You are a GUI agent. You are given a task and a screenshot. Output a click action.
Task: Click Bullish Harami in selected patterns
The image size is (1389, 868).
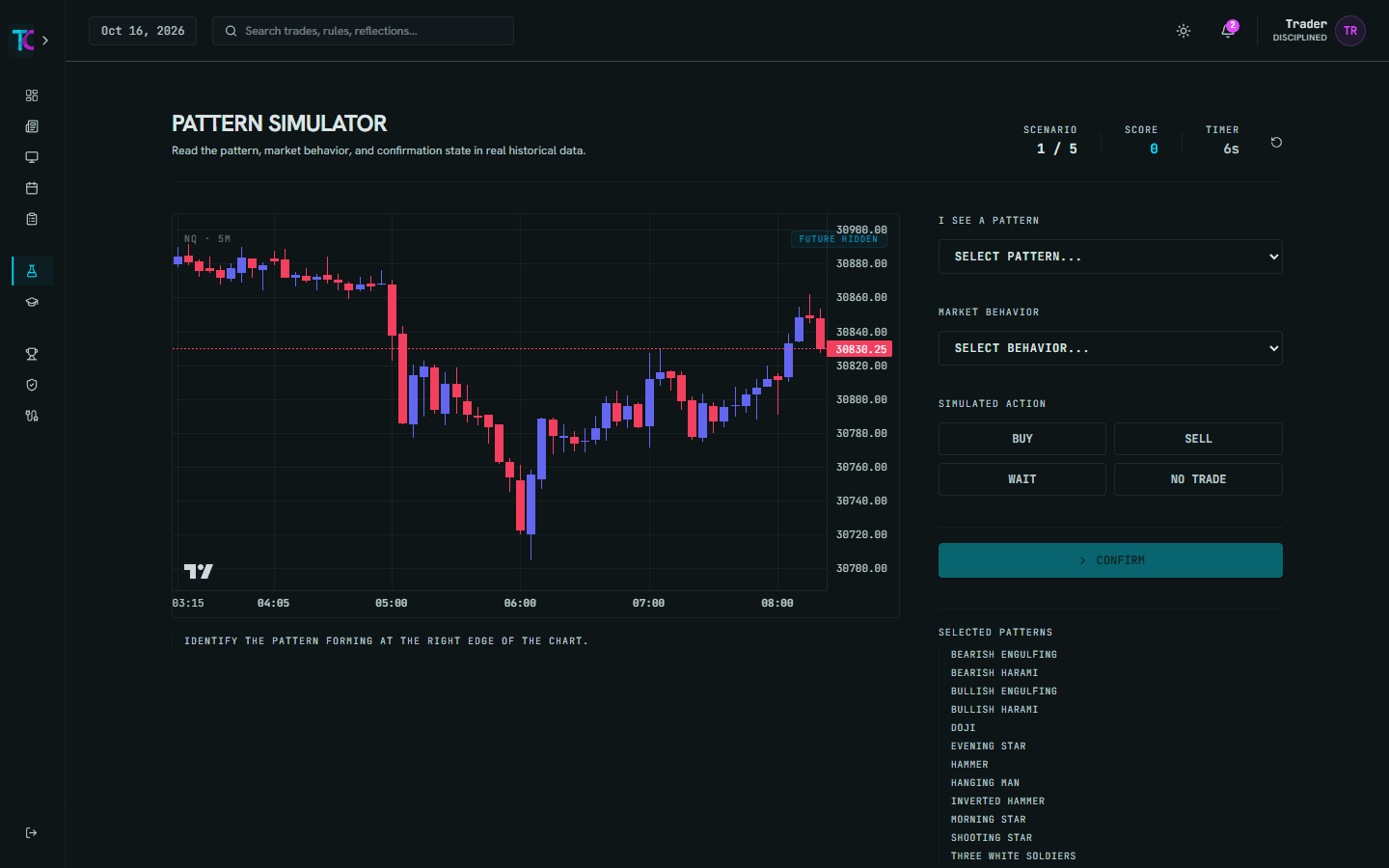(x=994, y=710)
